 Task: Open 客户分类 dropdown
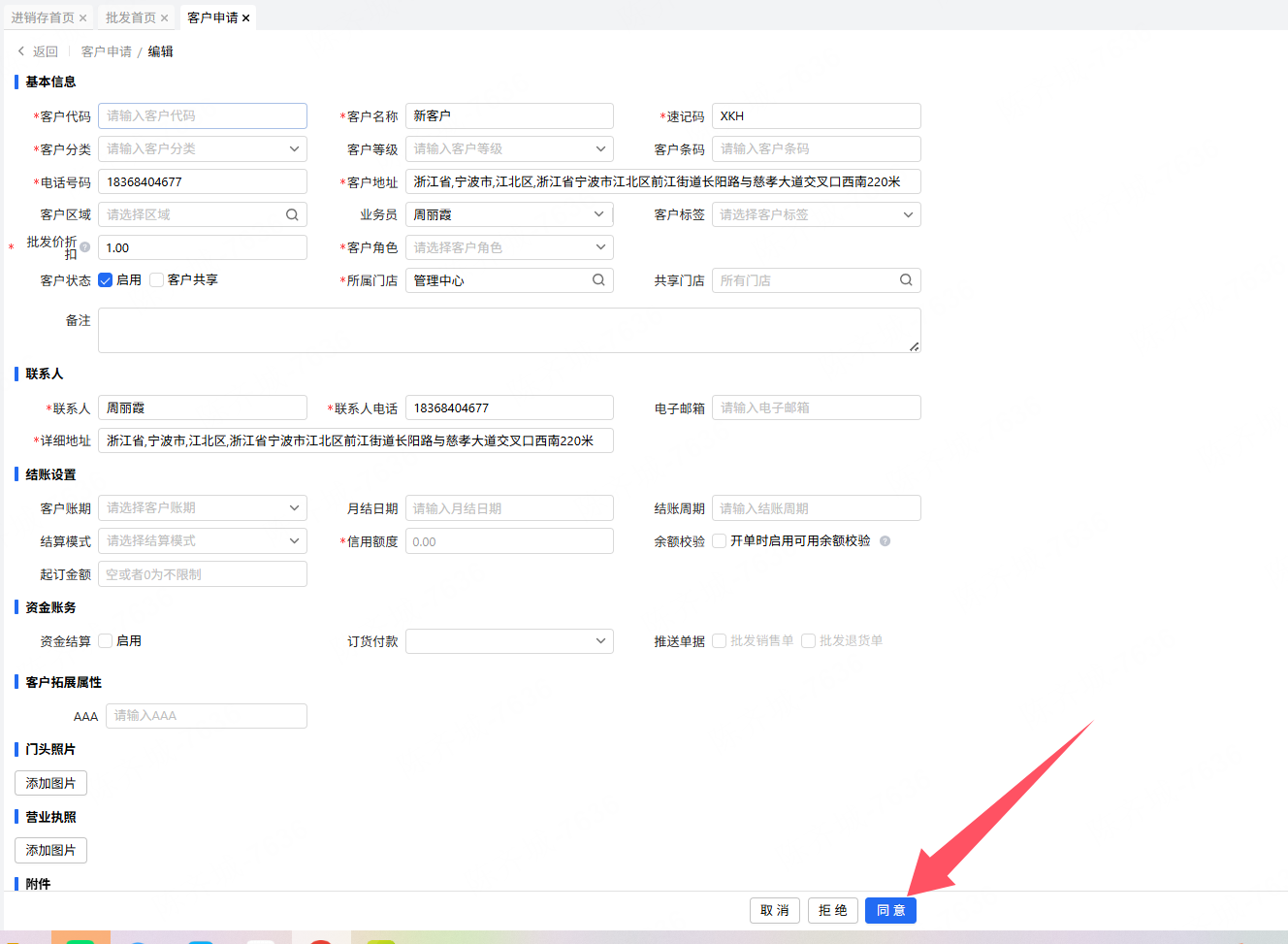point(203,148)
